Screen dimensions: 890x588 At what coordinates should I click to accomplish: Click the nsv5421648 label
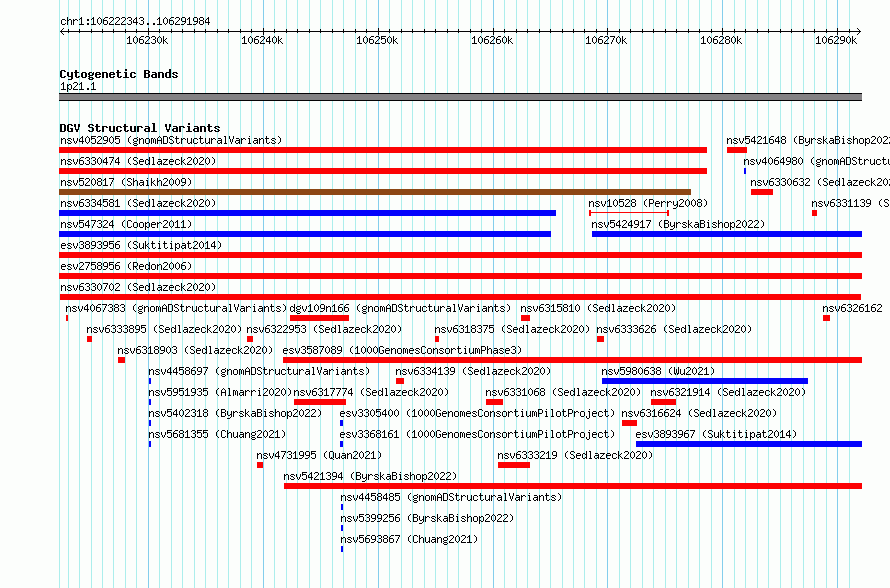[808, 140]
